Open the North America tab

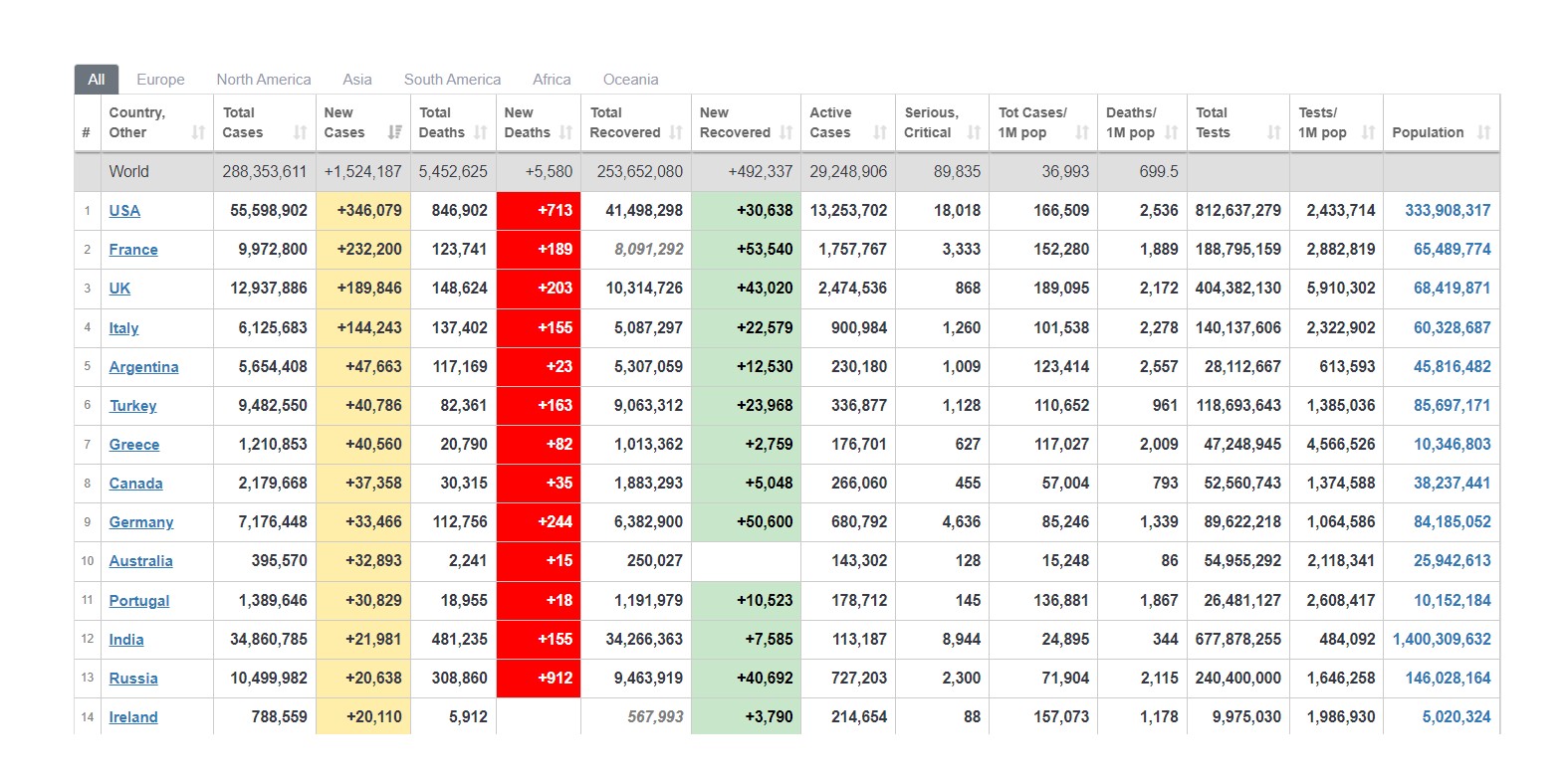click(x=264, y=80)
